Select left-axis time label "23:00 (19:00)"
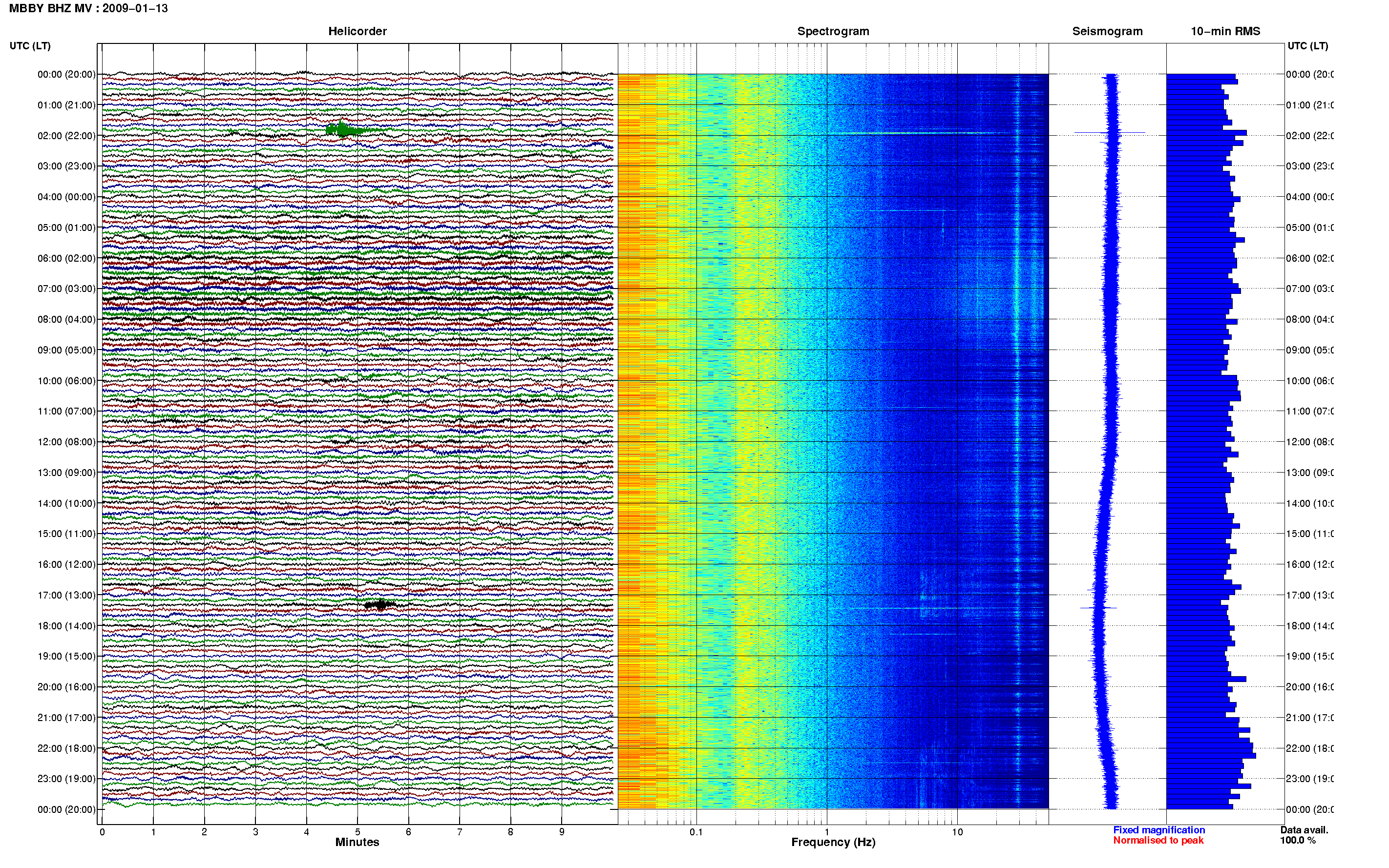 66,779
